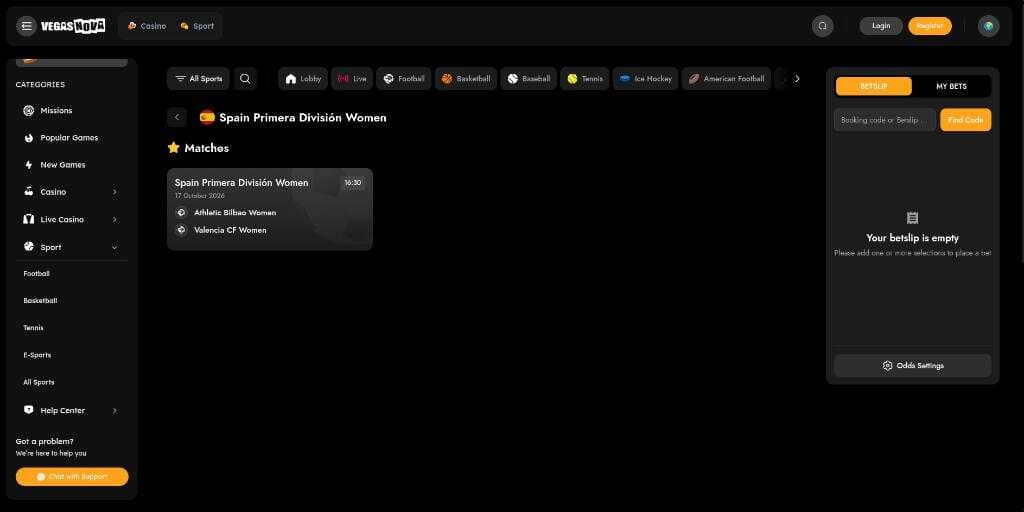This screenshot has width=1024, height=512.
Task: Select Tennis in sidebar submenu
Action: [x=33, y=328]
